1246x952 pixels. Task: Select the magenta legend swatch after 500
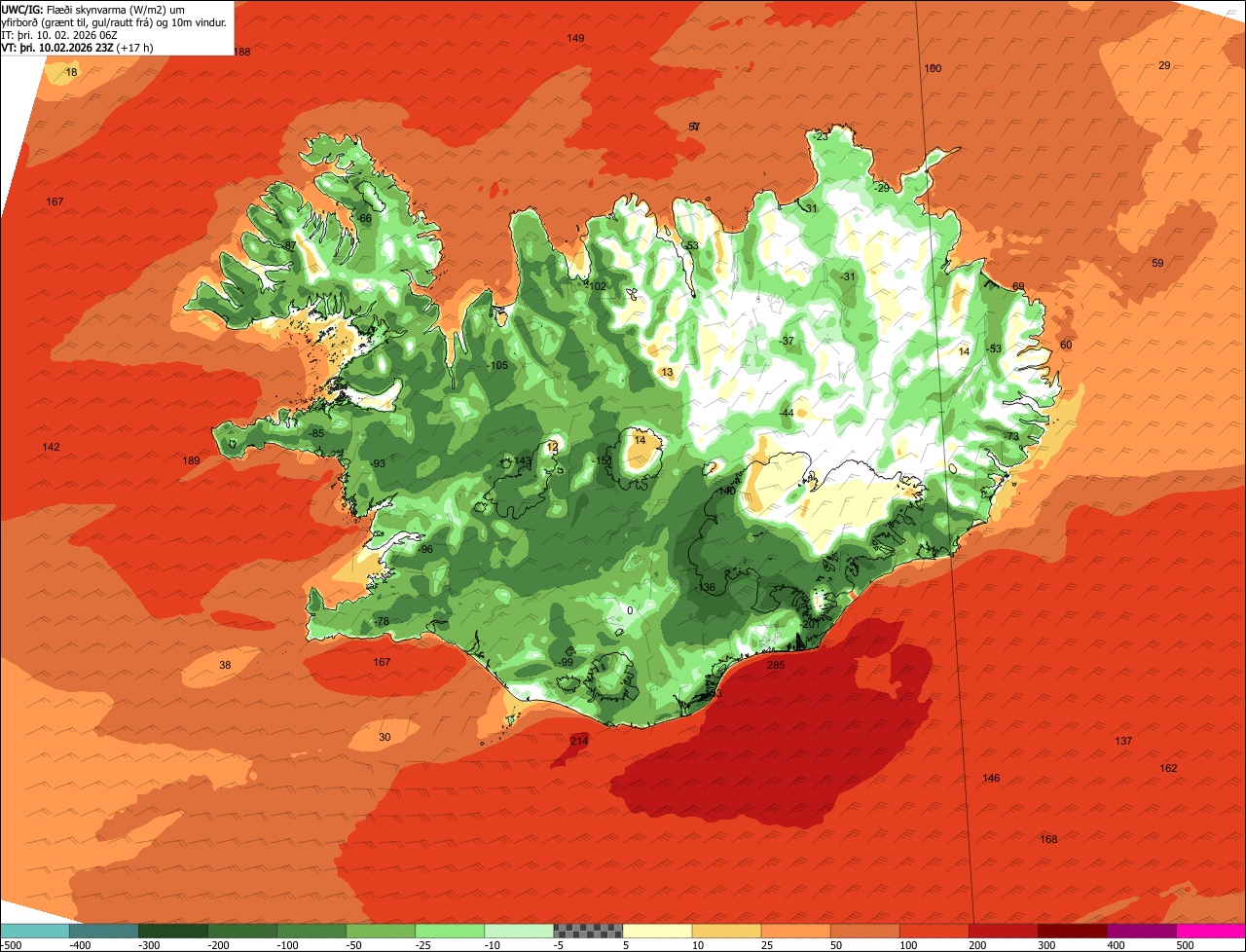click(1211, 931)
